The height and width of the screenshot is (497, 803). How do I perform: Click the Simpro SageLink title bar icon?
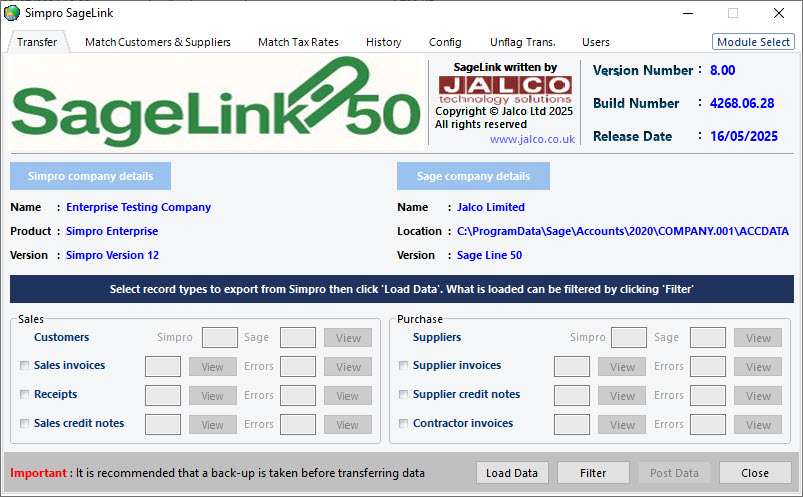click(12, 13)
